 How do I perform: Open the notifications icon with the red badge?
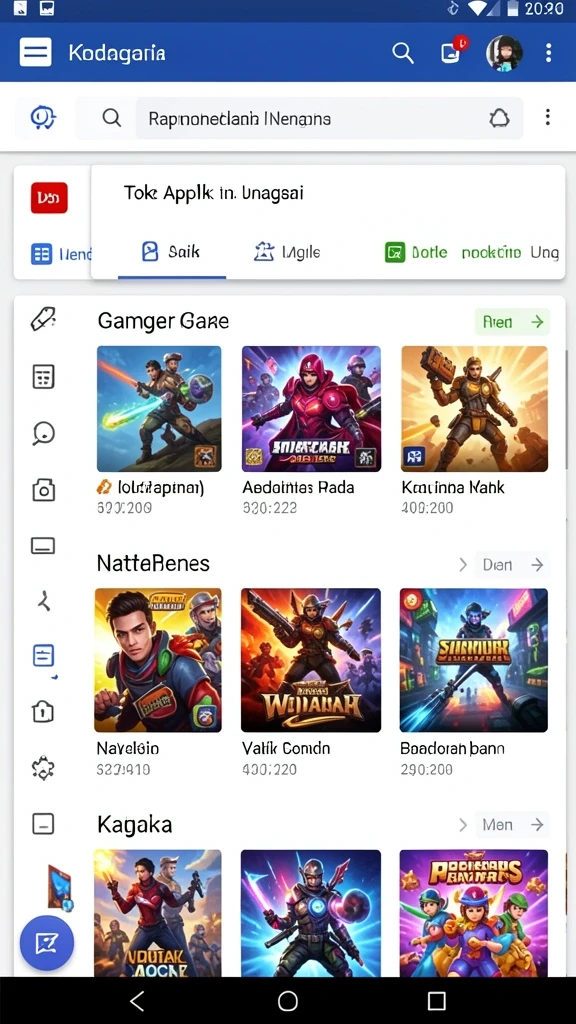453,52
